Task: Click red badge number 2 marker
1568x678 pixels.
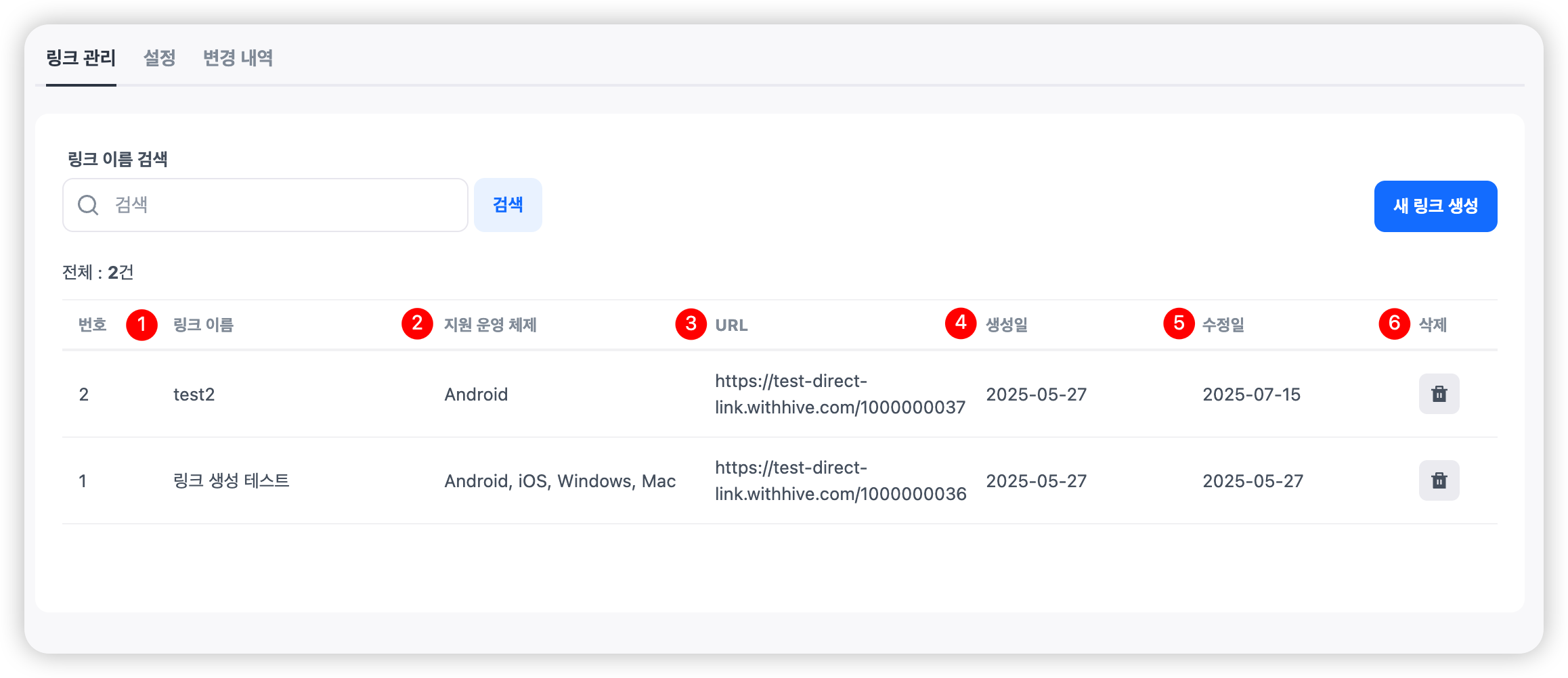Action: [x=417, y=323]
